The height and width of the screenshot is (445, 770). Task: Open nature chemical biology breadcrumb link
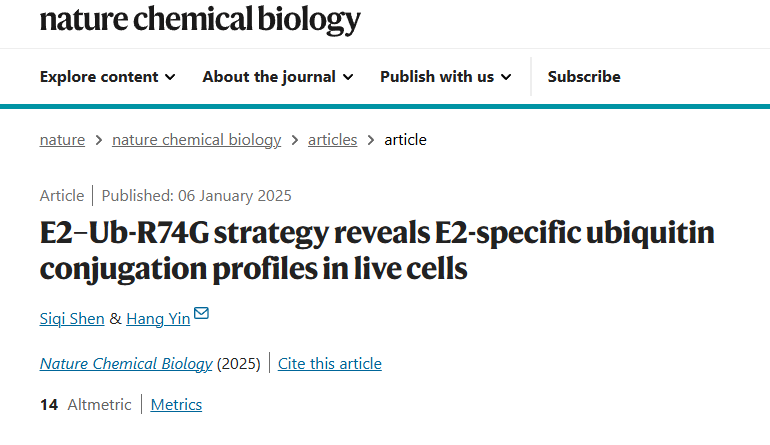click(196, 140)
